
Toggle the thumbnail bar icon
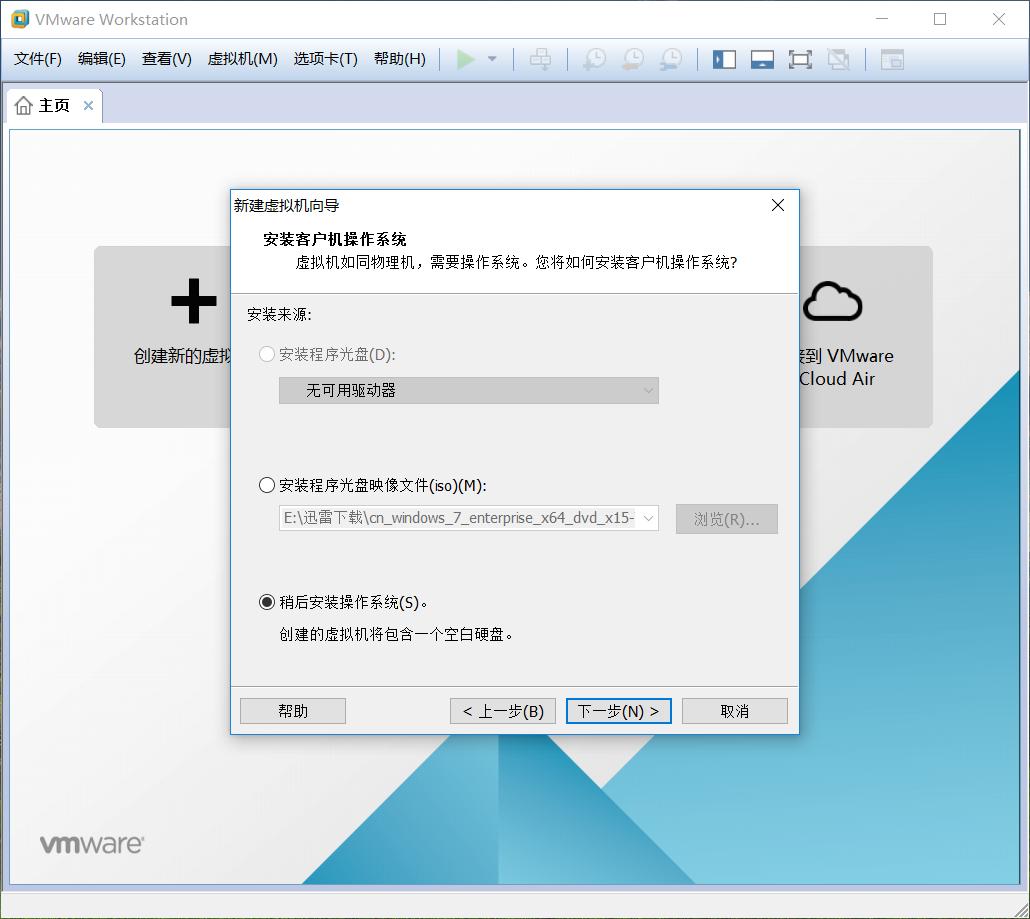point(762,59)
